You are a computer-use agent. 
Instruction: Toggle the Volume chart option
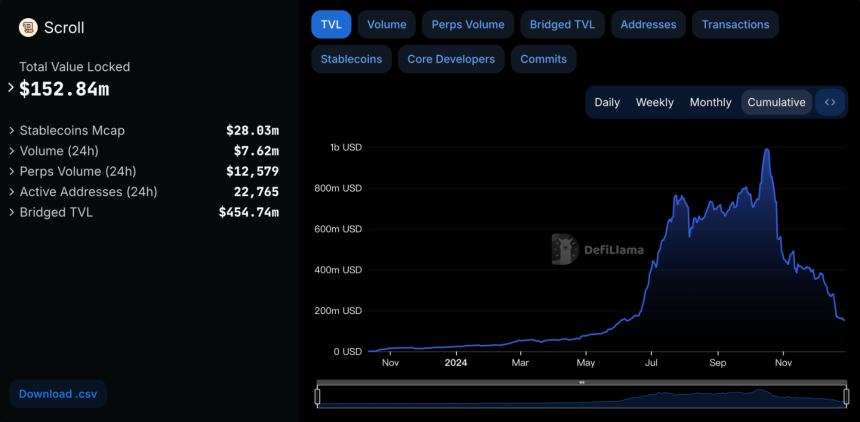click(387, 24)
